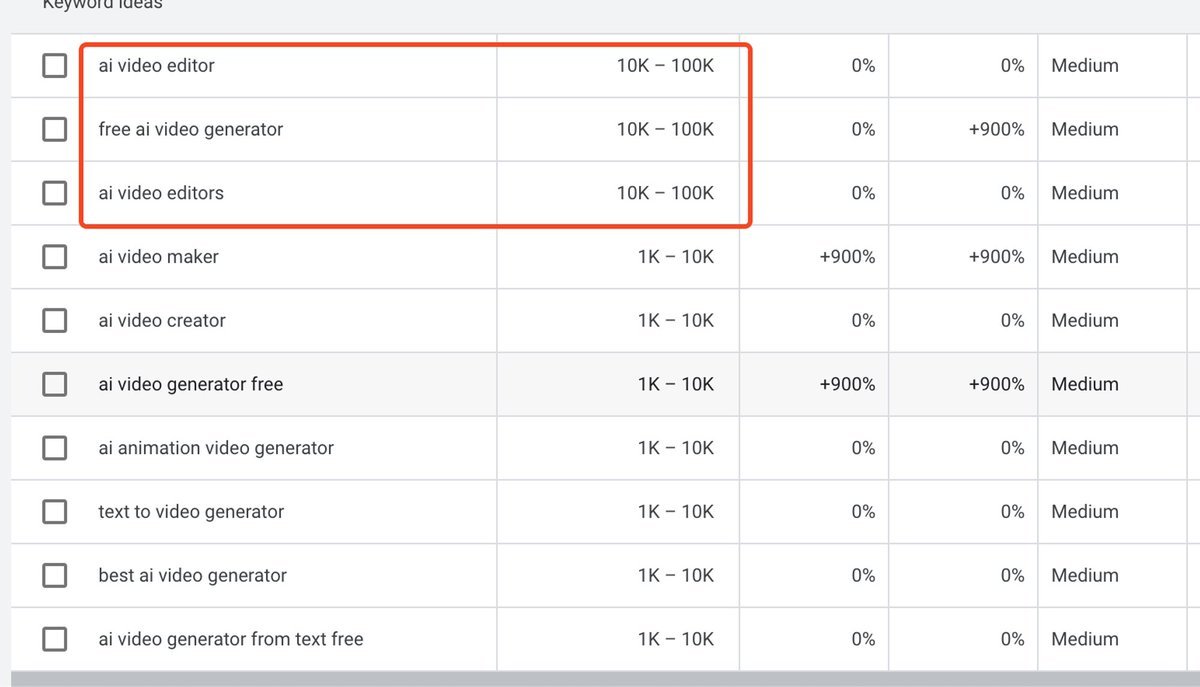The height and width of the screenshot is (687, 1200).
Task: Select the 'ai video editors' row checkbox
Action: pos(55,193)
